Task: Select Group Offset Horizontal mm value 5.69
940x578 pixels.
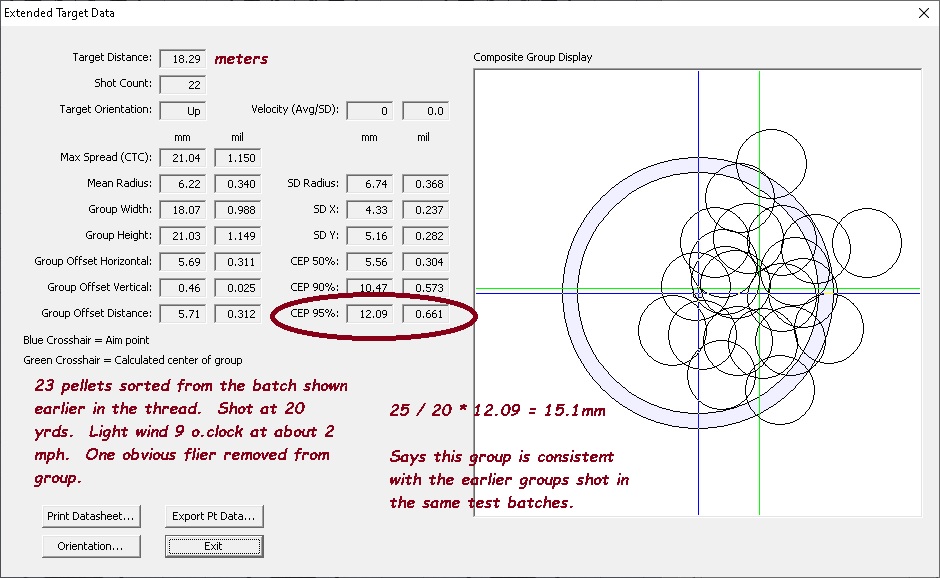Action: tap(183, 262)
